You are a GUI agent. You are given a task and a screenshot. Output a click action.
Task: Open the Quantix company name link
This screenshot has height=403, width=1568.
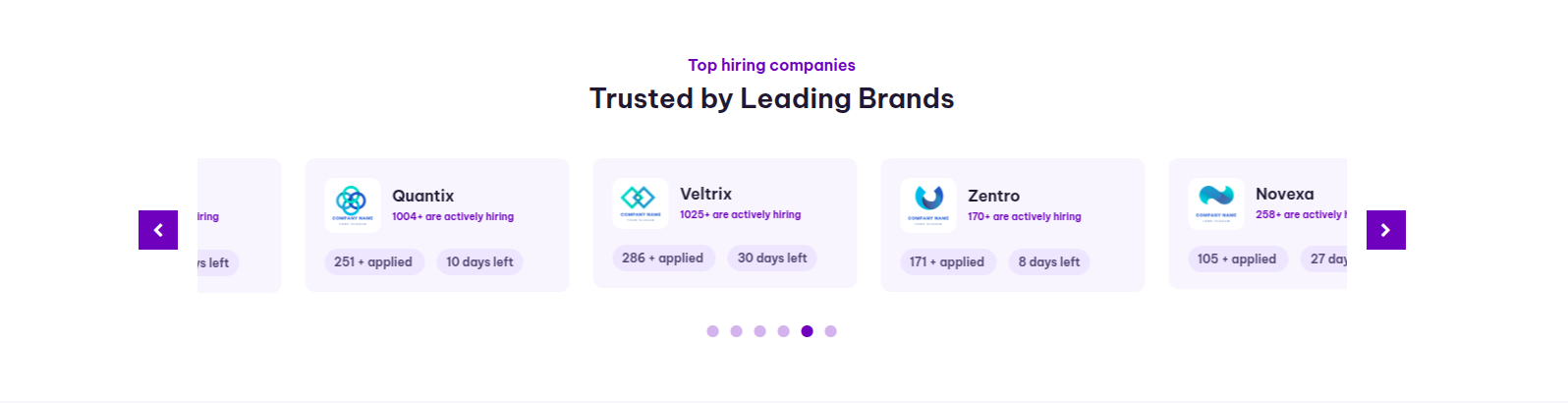tap(423, 196)
